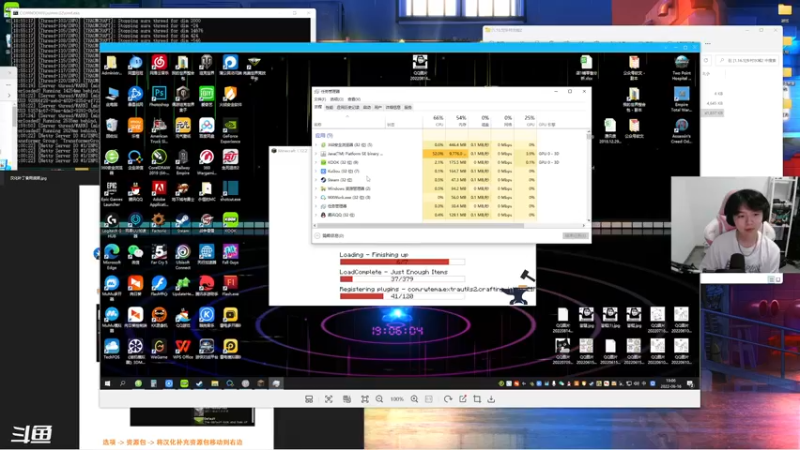This screenshot has height=450, width=800.
Task: Click zoom out icon in image viewer toolbar
Action: [x=379, y=399]
